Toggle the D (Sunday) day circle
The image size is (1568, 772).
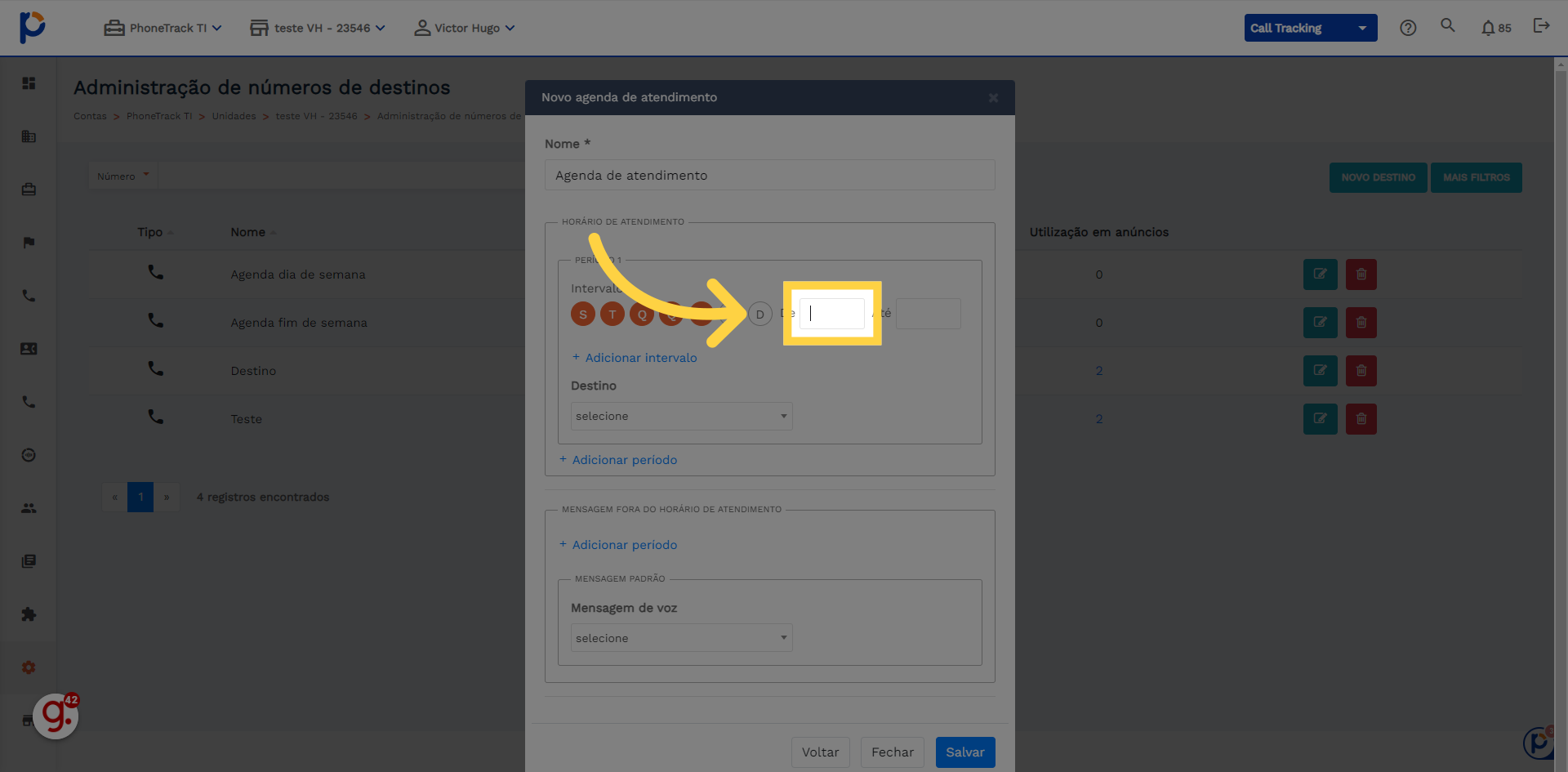(x=759, y=314)
